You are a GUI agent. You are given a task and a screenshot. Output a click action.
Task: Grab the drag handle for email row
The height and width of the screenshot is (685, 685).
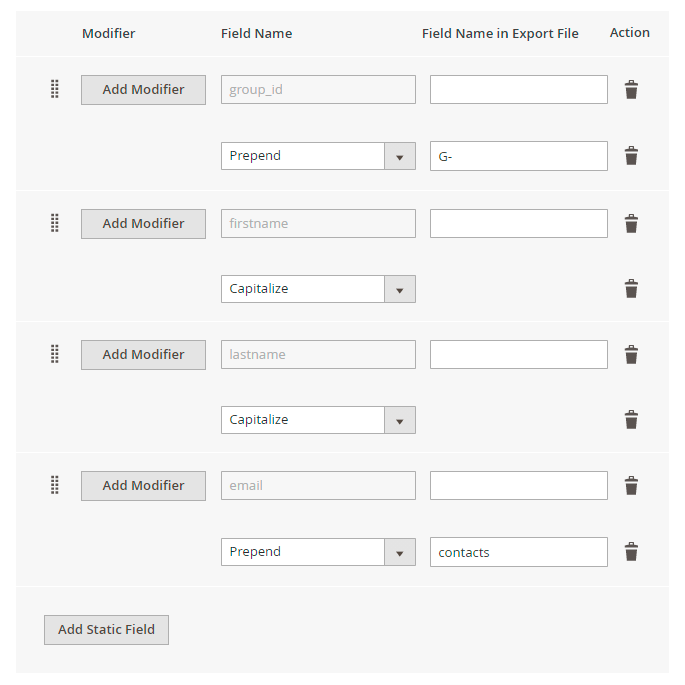click(55, 485)
